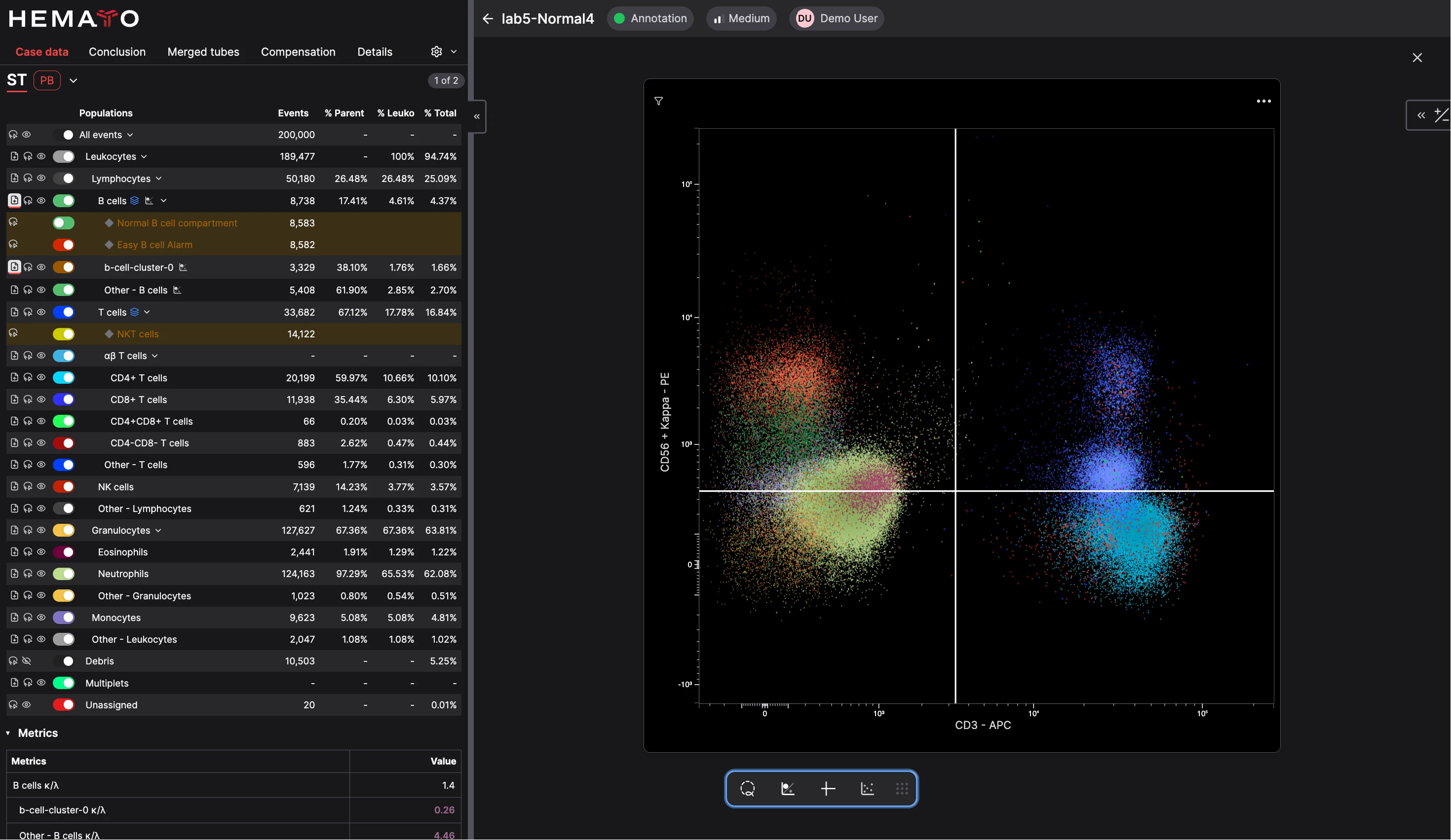
Task: Click the layers icon next to B cells
Action: [x=135, y=201]
